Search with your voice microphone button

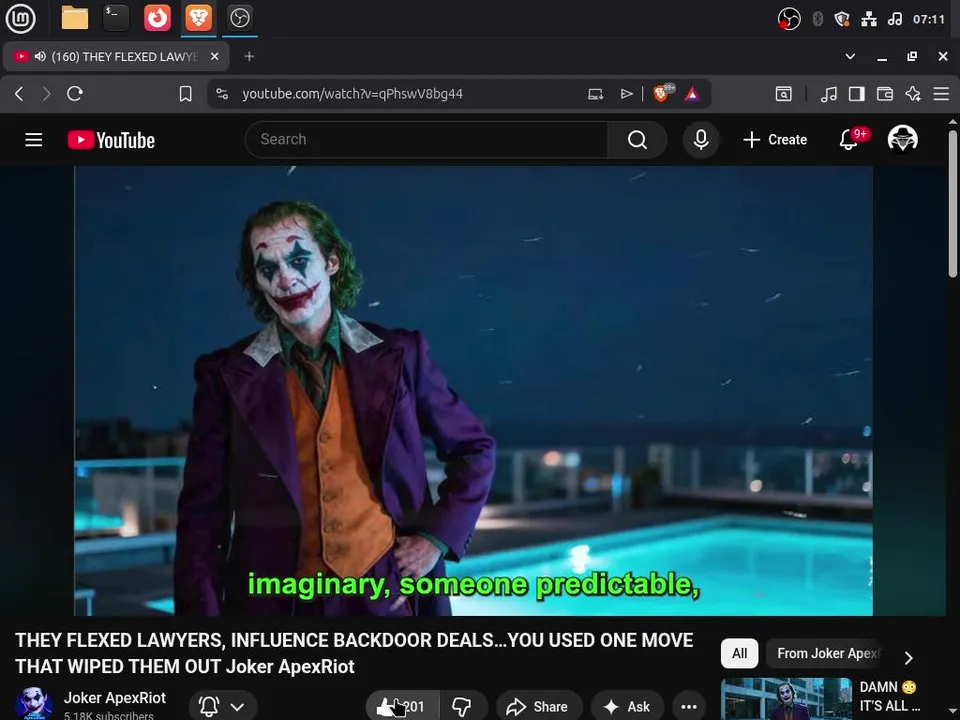tap(701, 140)
